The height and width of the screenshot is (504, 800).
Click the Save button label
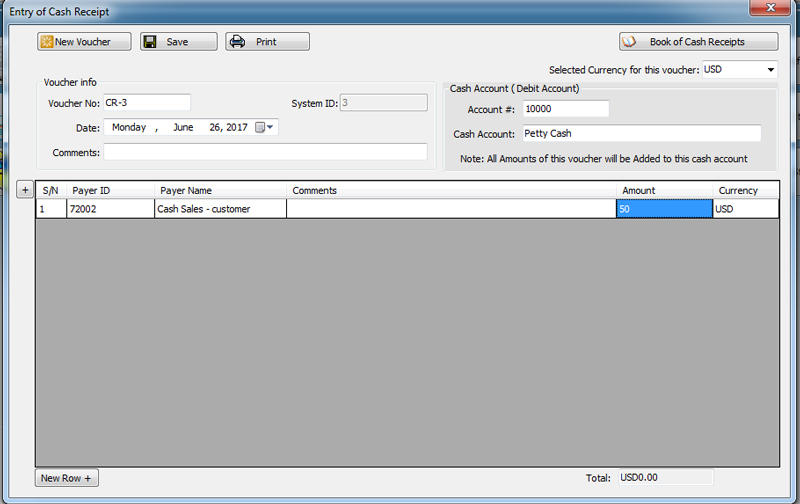pyautogui.click(x=177, y=42)
